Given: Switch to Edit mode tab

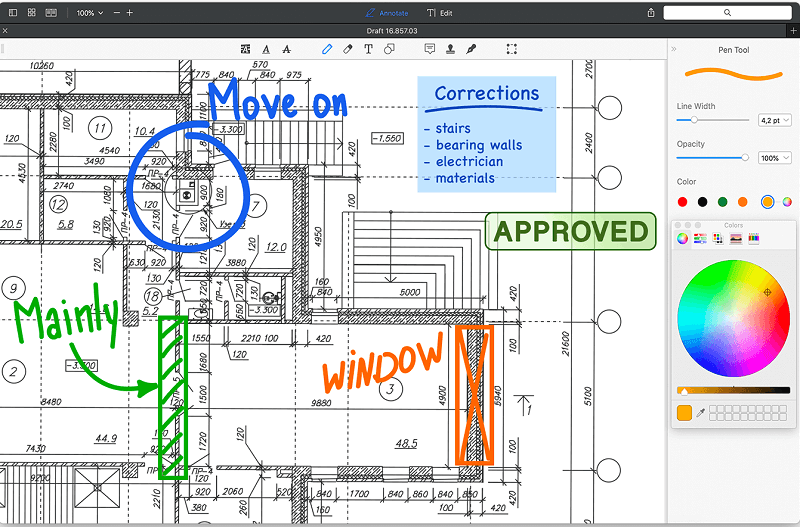Looking at the screenshot, I should click(439, 13).
